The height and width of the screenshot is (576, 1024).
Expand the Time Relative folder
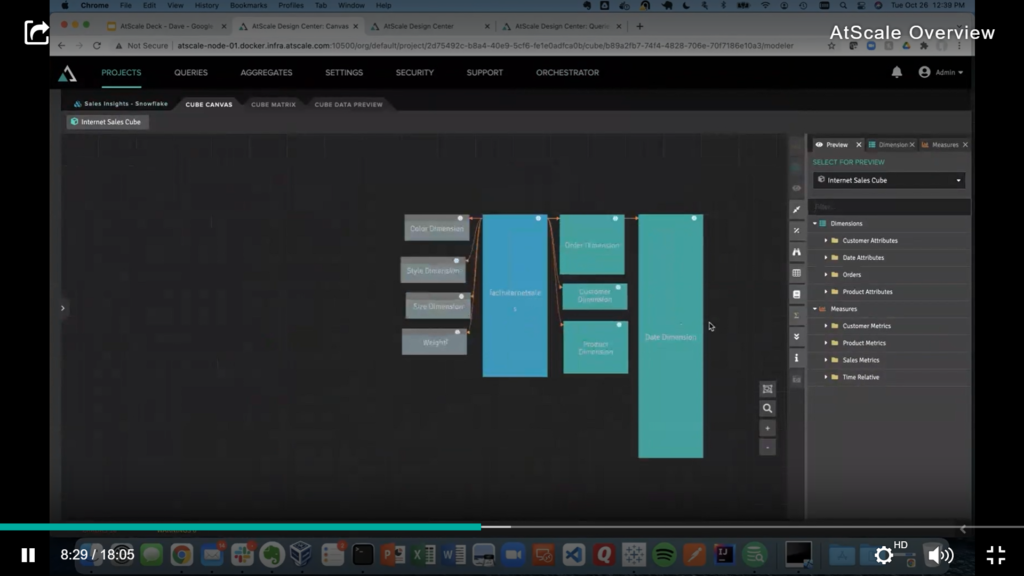[825, 377]
